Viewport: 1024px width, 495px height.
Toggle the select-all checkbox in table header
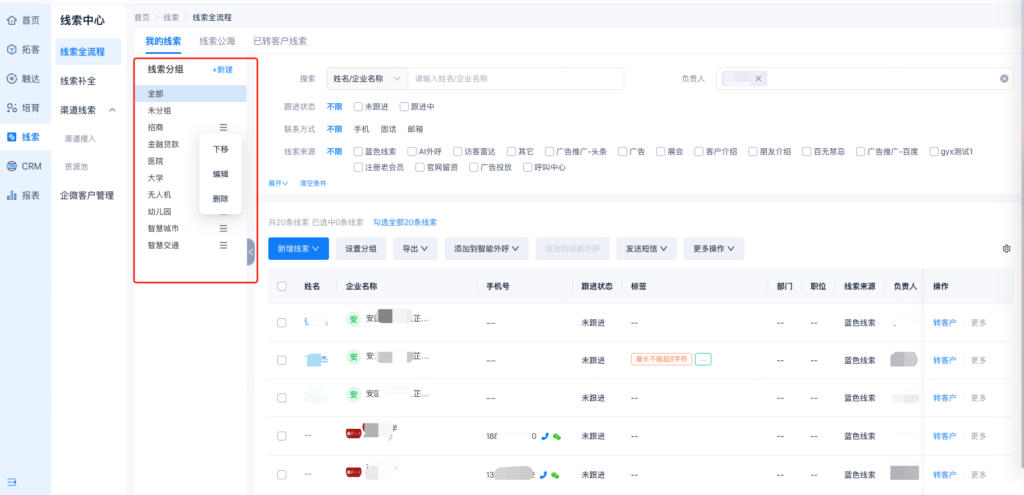(x=282, y=286)
